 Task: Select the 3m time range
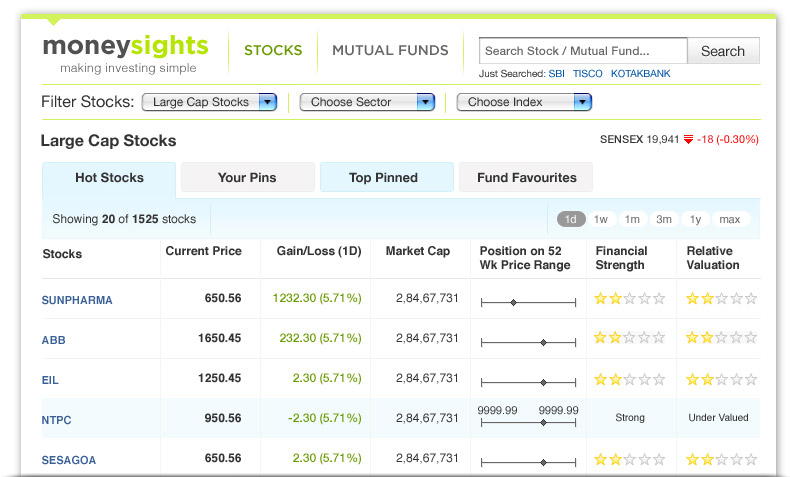coord(664,219)
